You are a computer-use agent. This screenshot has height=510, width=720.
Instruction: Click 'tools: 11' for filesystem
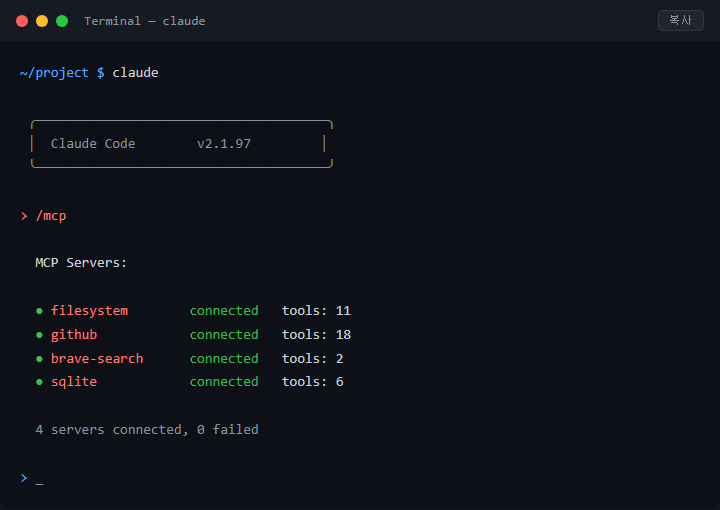coord(316,311)
